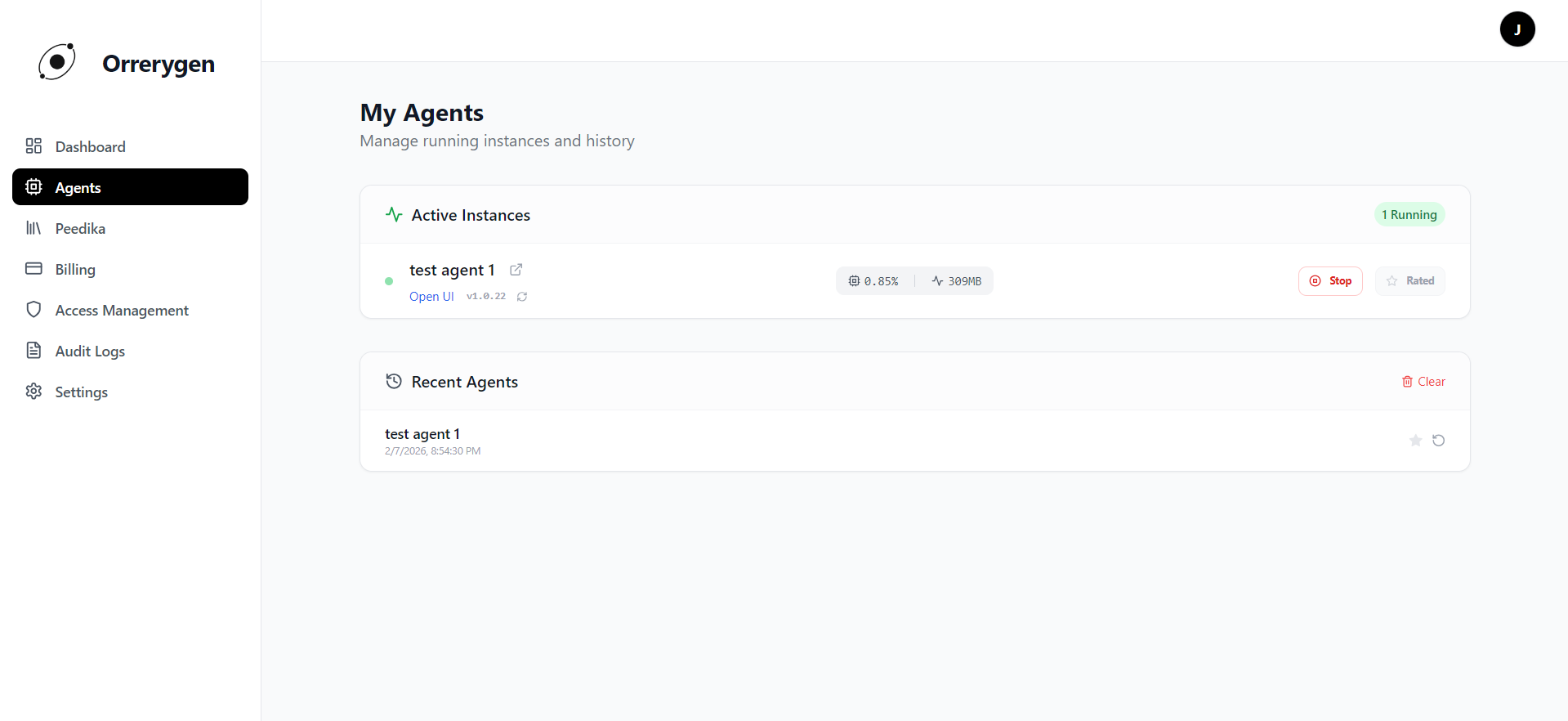The height and width of the screenshot is (721, 1568).
Task: Select the Peedika sidebar icon
Action: click(x=34, y=227)
